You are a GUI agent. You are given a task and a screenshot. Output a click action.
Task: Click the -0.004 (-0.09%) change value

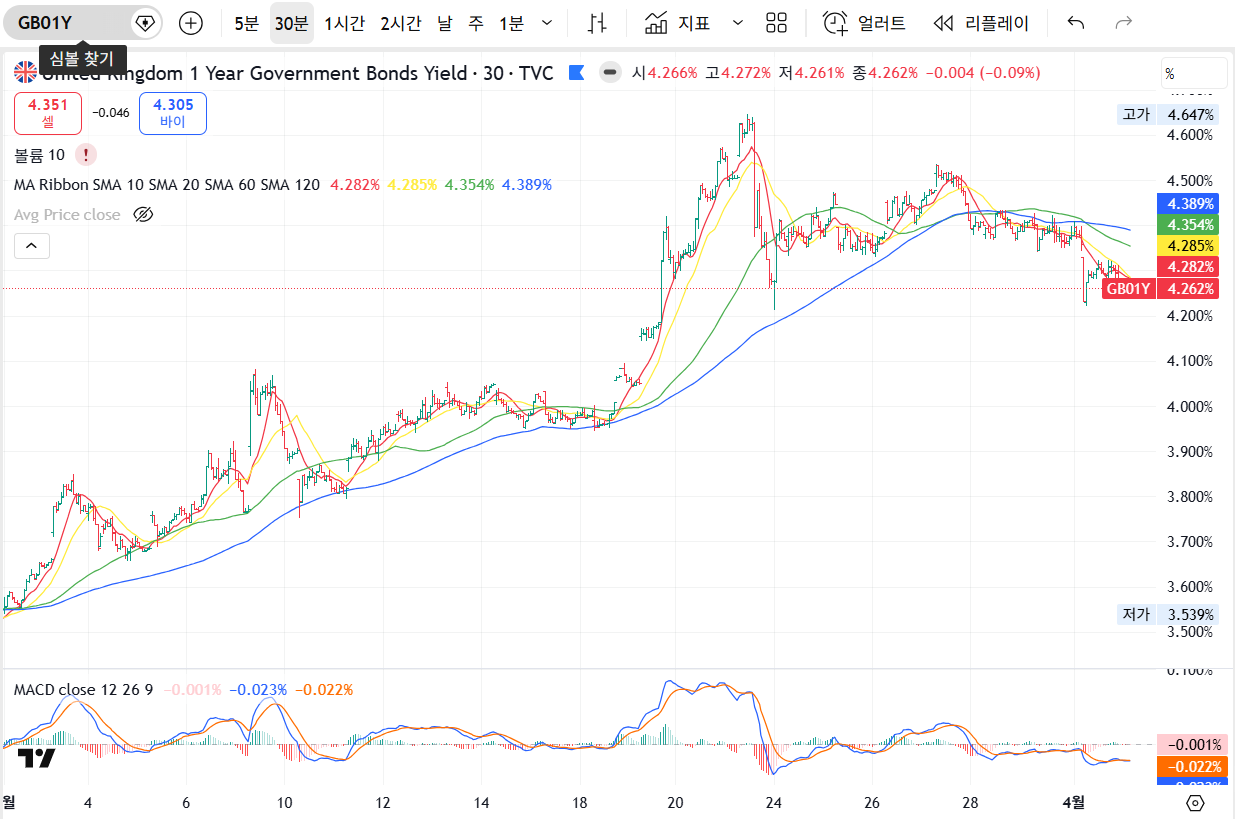[x=982, y=73]
